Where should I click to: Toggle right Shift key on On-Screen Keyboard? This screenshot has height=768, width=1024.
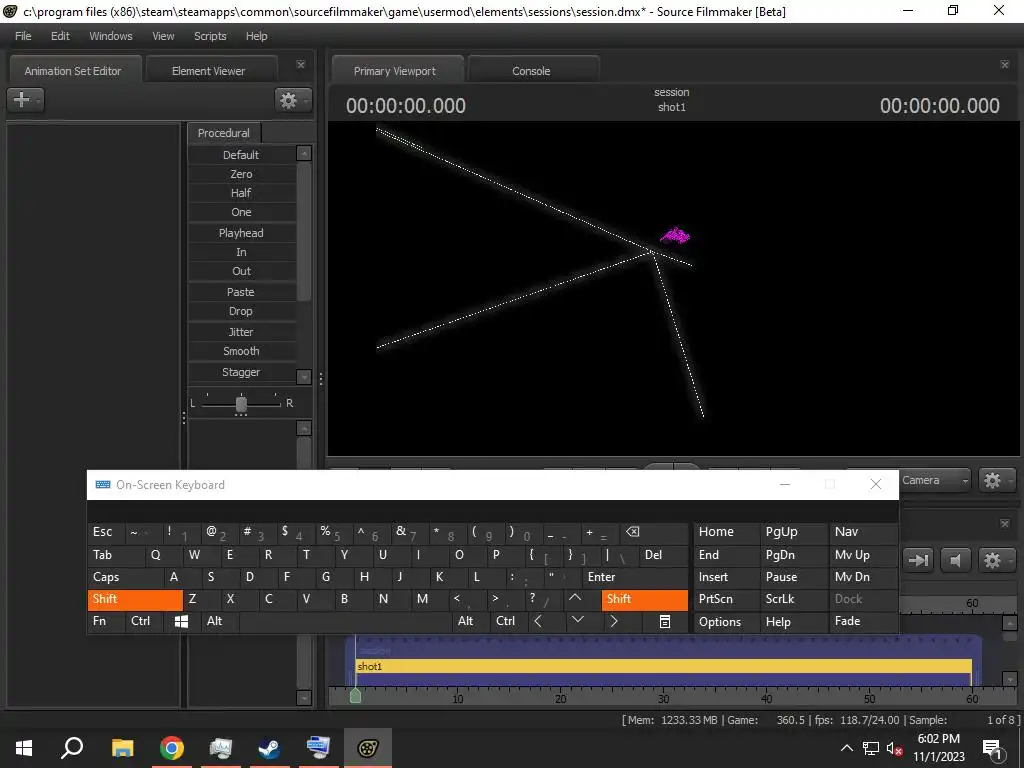(x=645, y=600)
